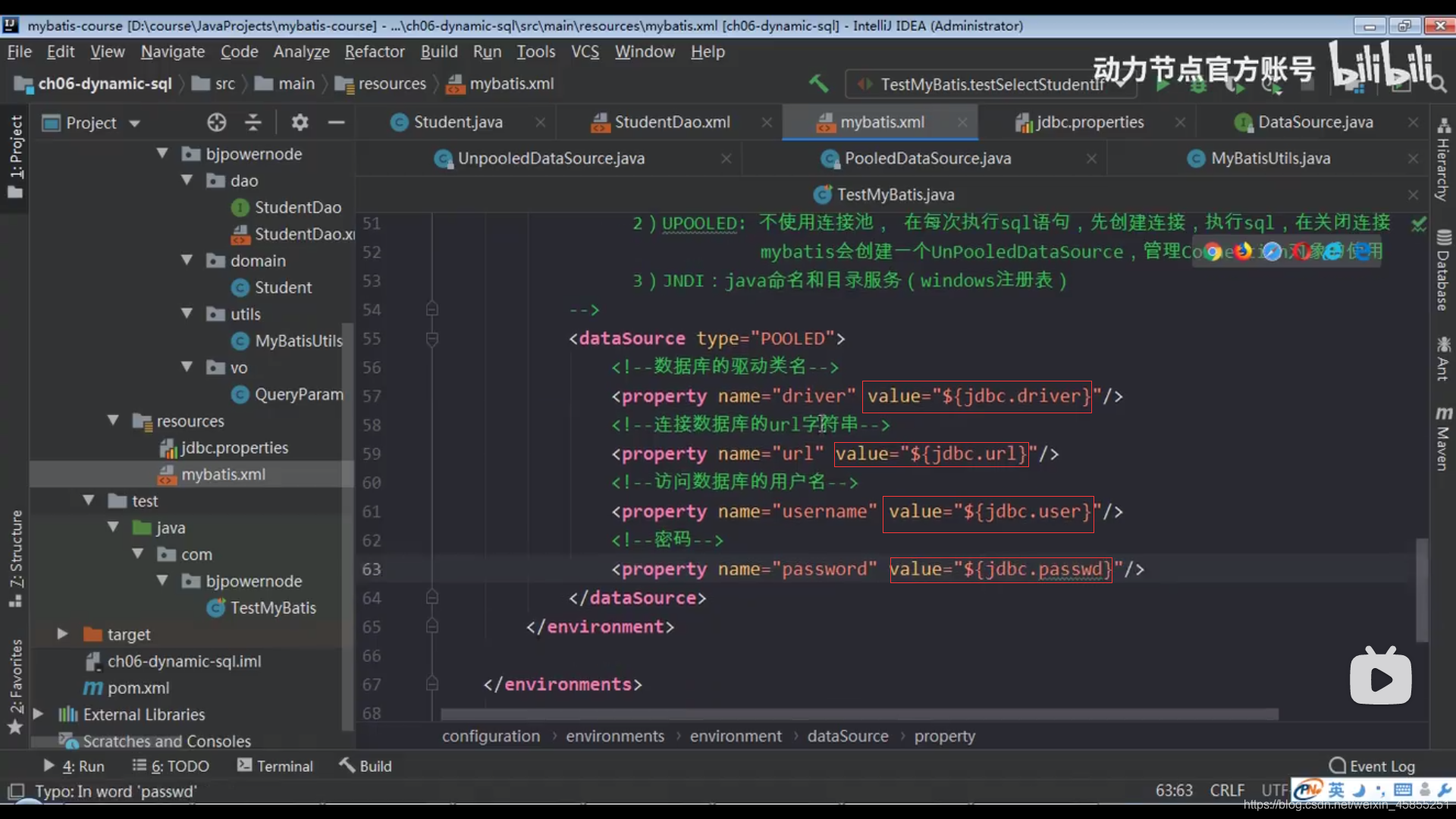The width and height of the screenshot is (1456, 819).
Task: Expand the target folder
Action: (x=62, y=634)
